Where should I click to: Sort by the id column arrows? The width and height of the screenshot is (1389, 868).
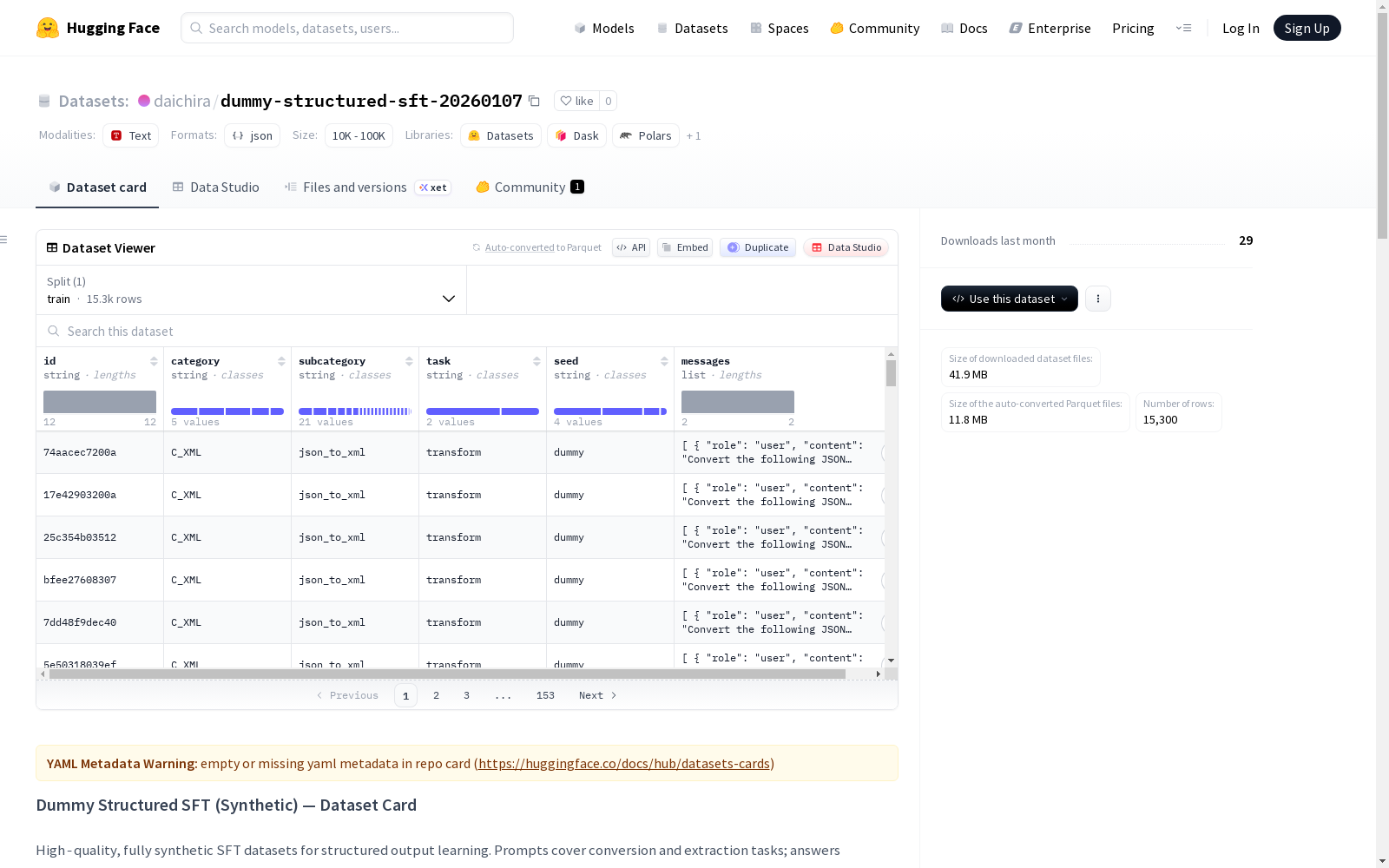coord(154,361)
